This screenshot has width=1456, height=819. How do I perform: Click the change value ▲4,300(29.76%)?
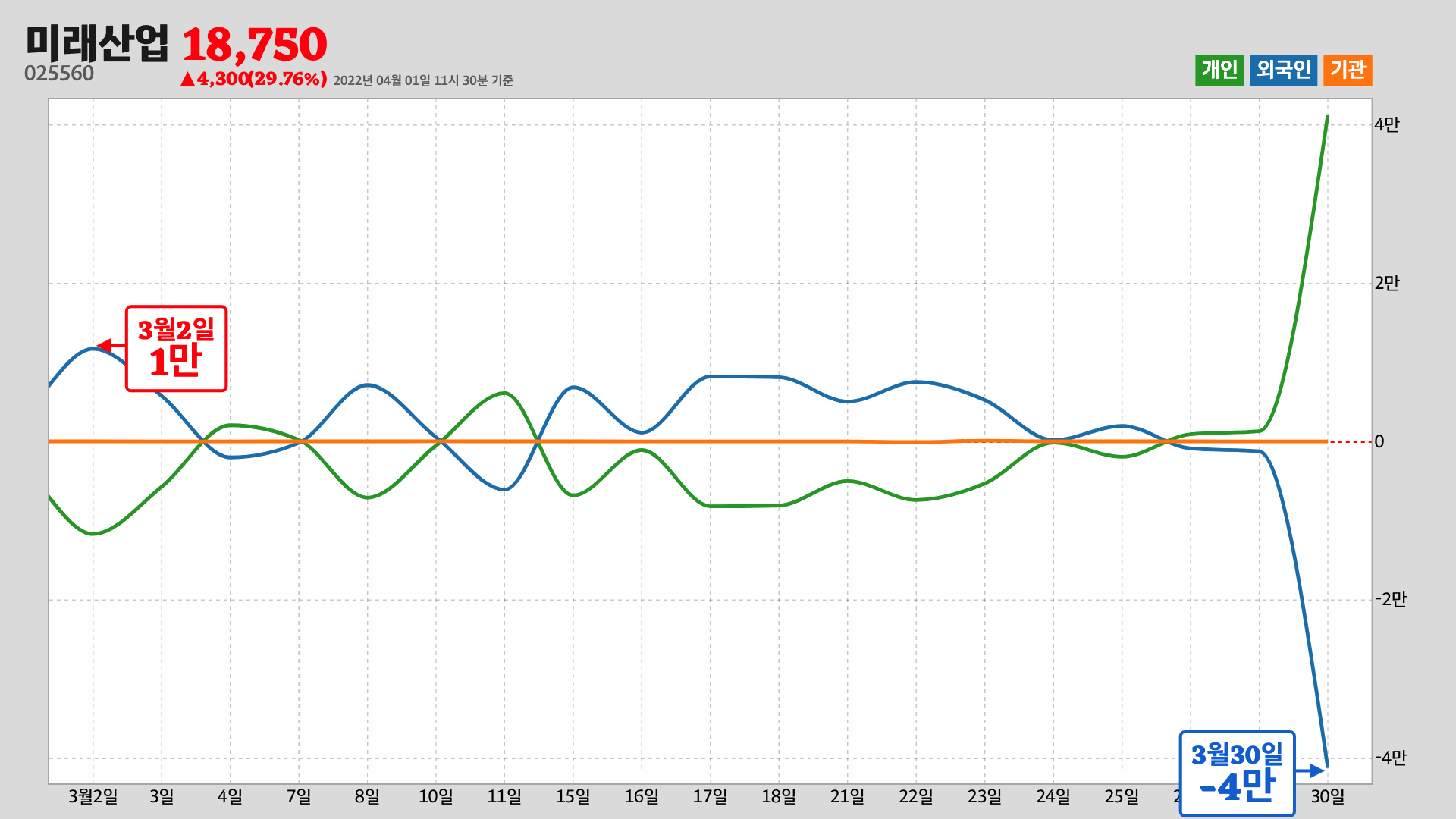coord(253,79)
